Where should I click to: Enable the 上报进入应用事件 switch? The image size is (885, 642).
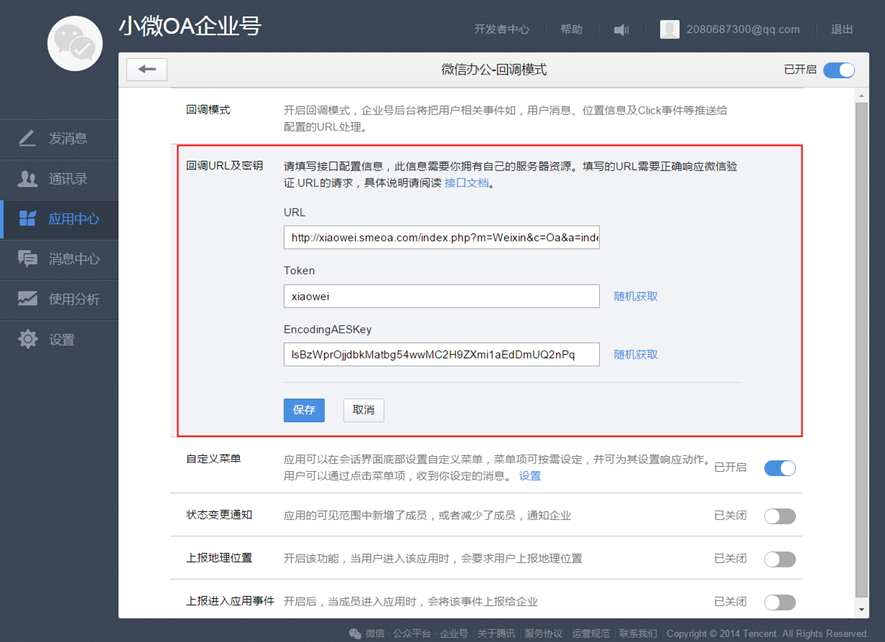click(x=780, y=602)
